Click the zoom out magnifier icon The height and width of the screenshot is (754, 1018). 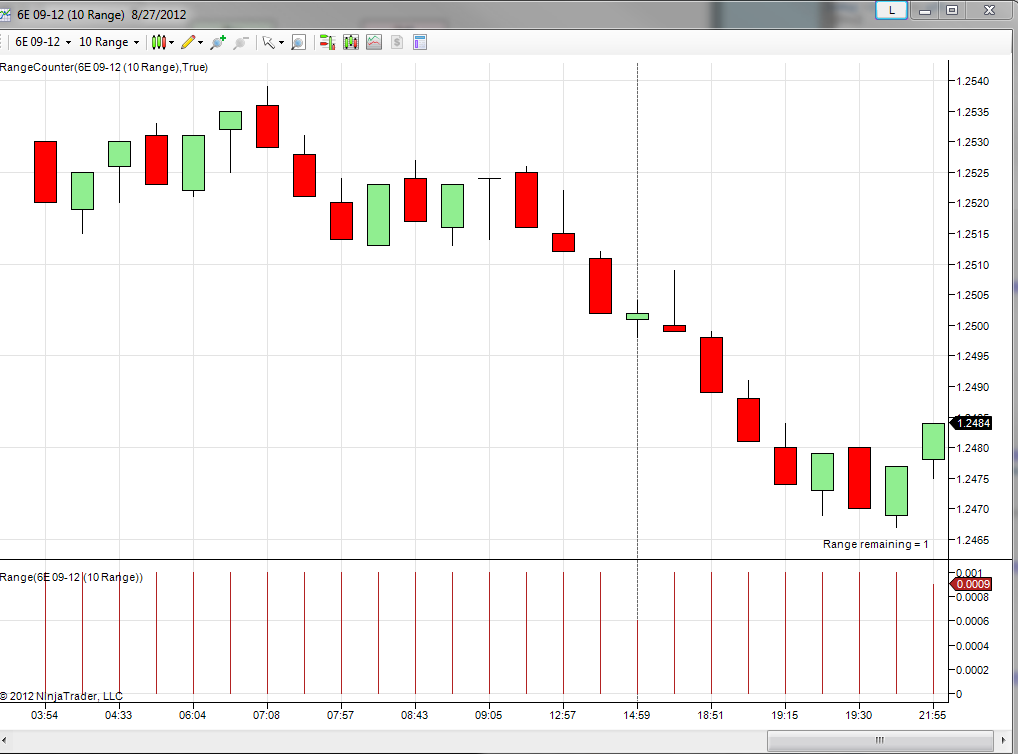(241, 42)
